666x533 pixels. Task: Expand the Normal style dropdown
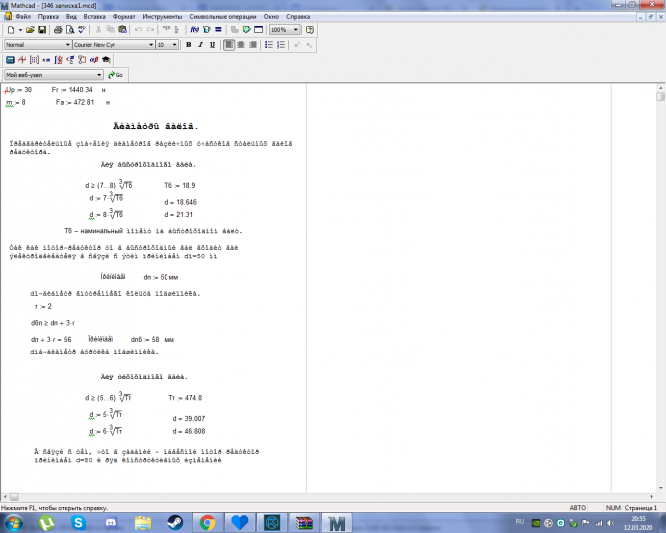tap(68, 45)
